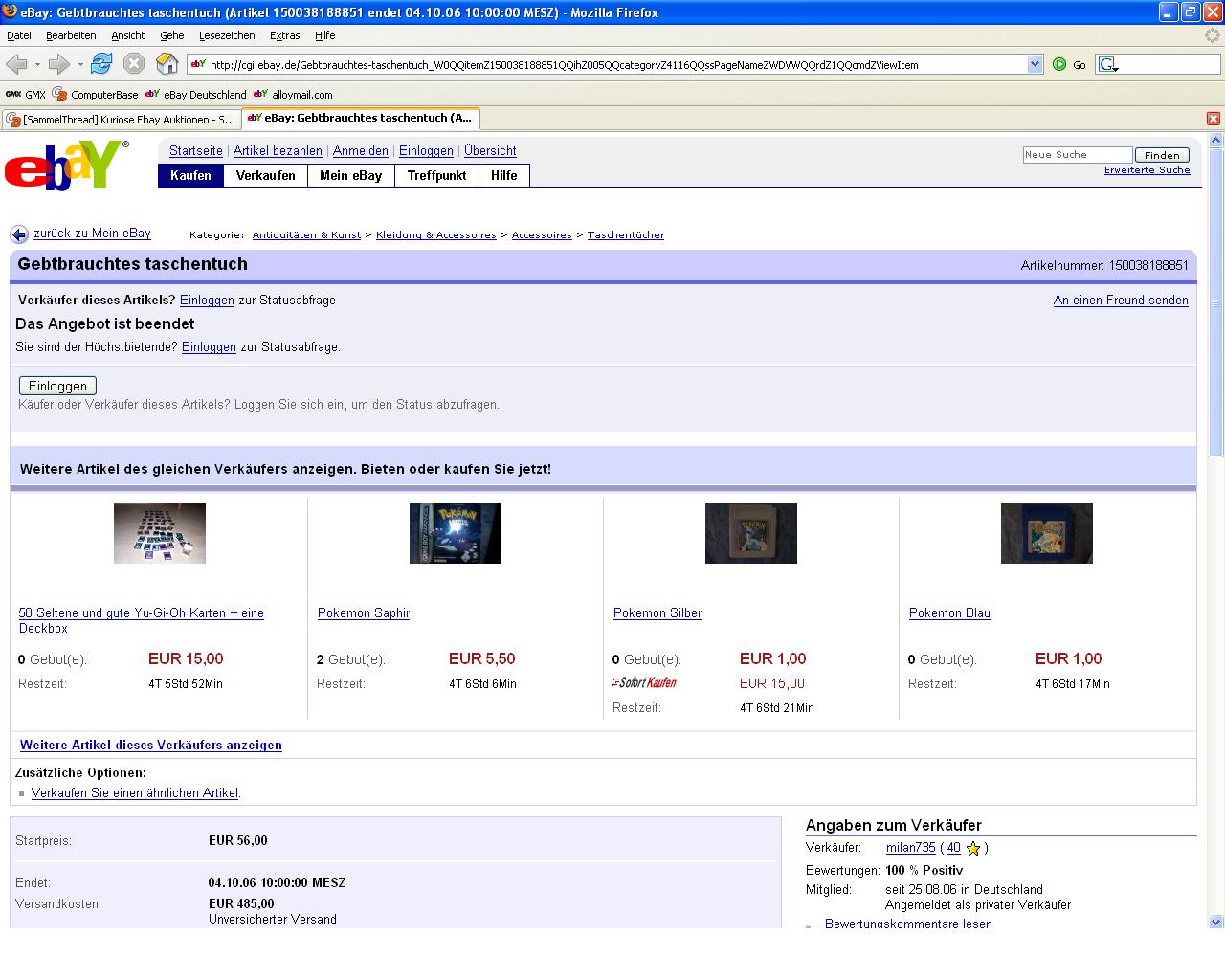The image size is (1225, 980).
Task: Click the green Go button icon
Action: [1059, 64]
